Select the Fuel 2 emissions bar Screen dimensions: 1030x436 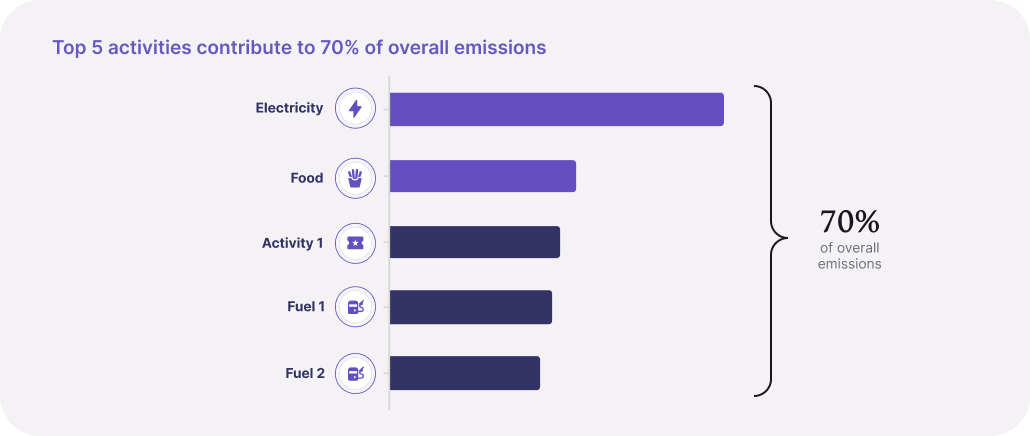pyautogui.click(x=465, y=373)
